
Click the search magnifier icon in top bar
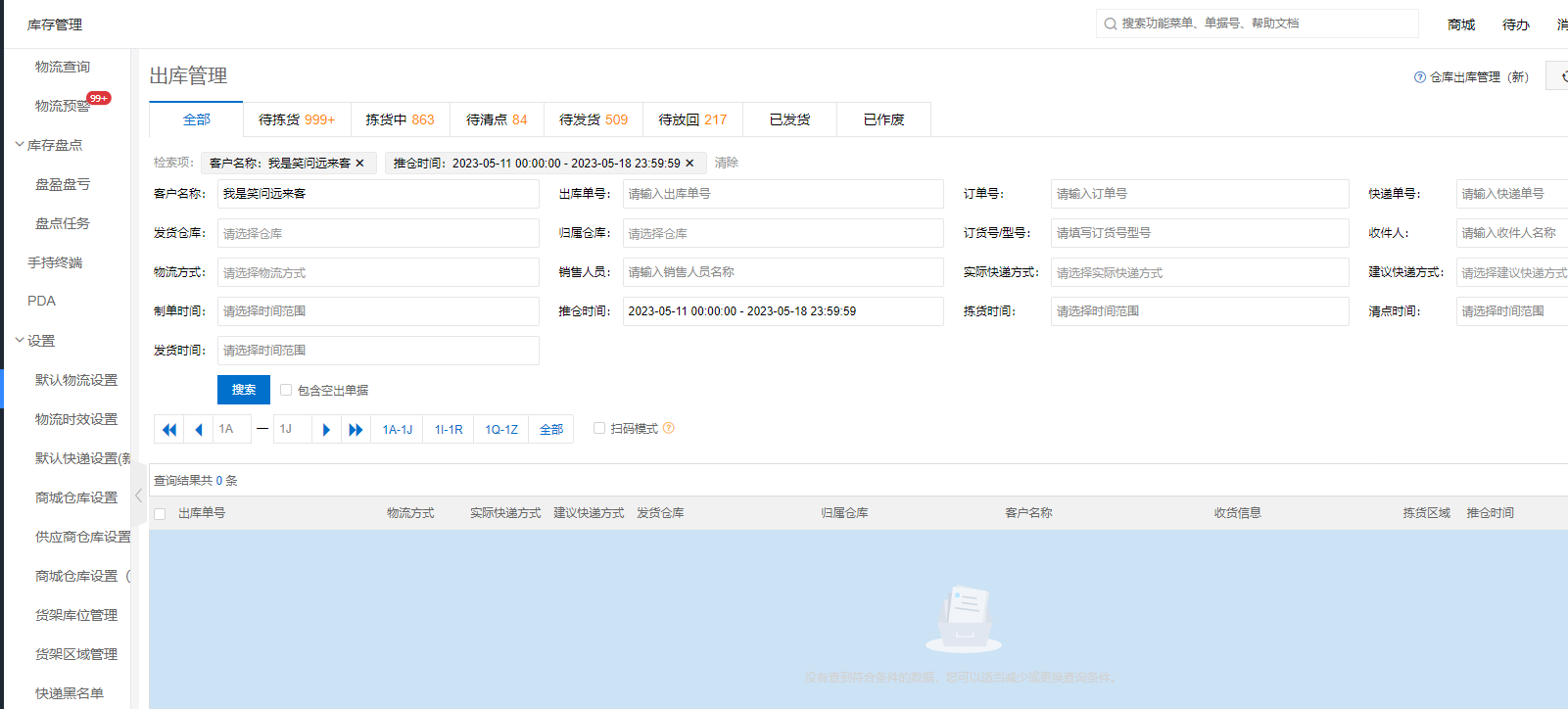[x=1110, y=24]
